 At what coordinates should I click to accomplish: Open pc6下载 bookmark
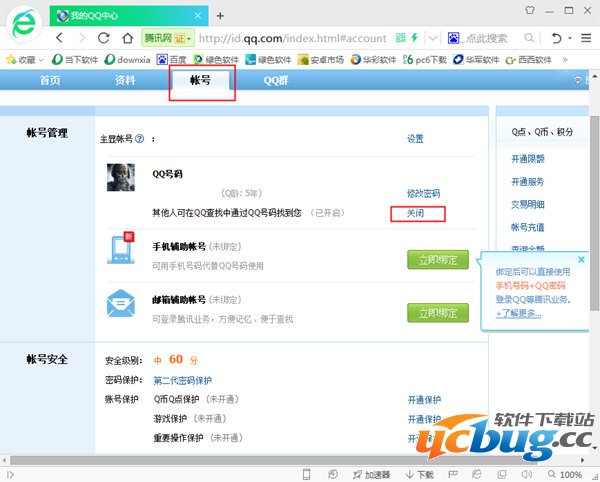coord(424,60)
